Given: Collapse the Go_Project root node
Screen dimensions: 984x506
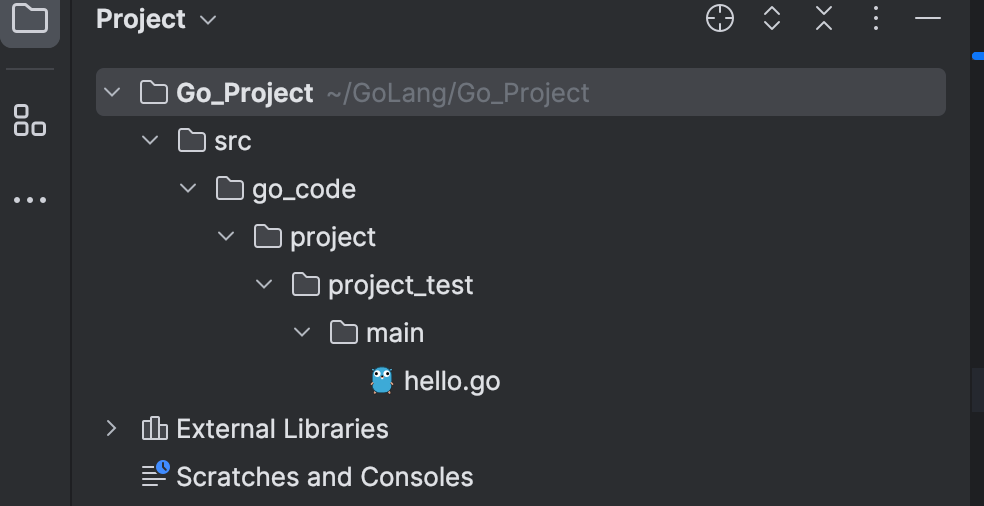Looking at the screenshot, I should coord(112,93).
